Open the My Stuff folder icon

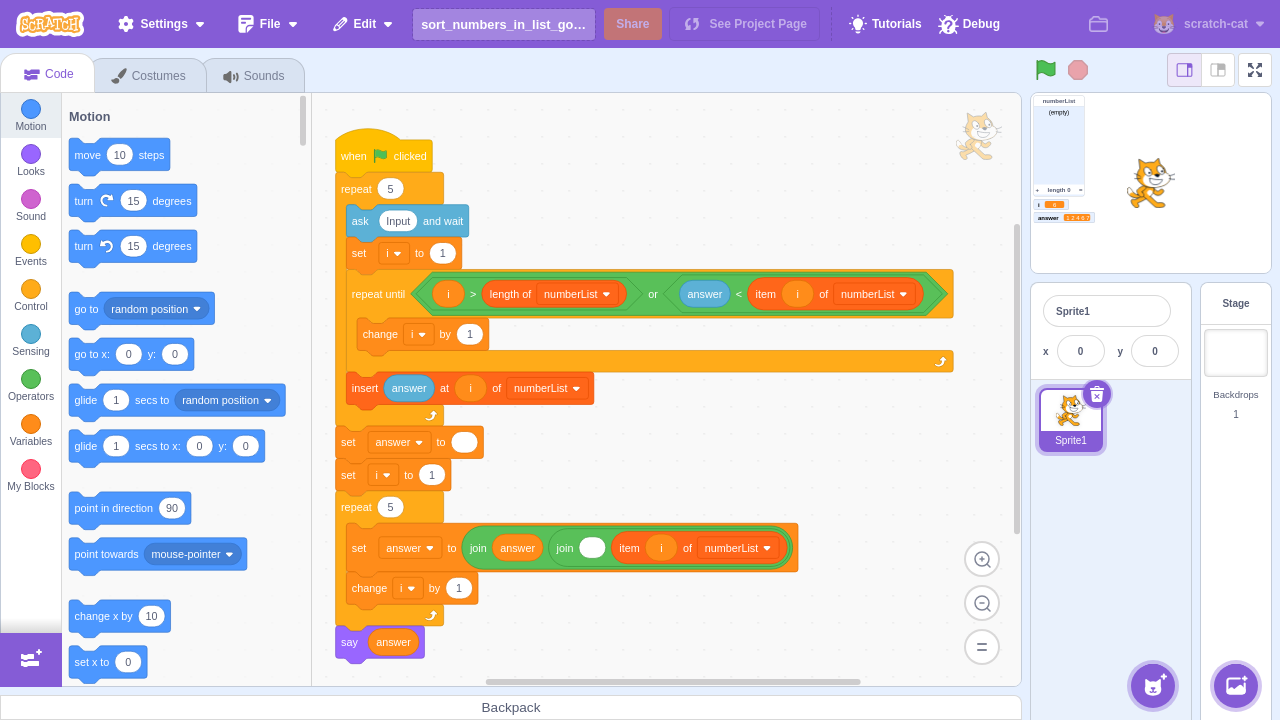[1098, 24]
